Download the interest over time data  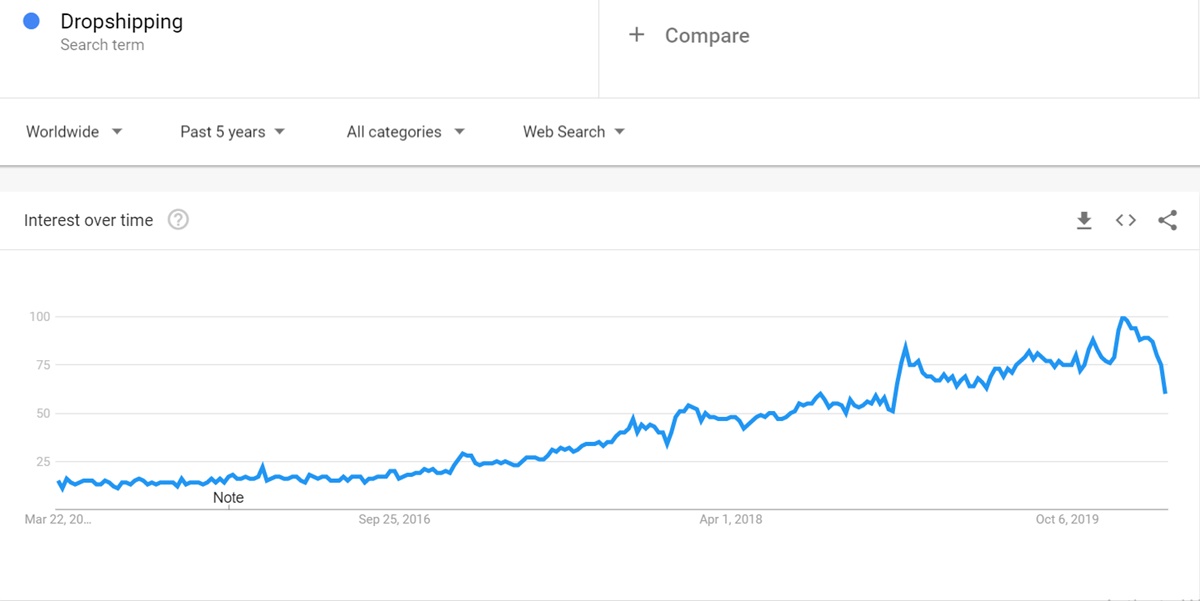tap(1084, 221)
